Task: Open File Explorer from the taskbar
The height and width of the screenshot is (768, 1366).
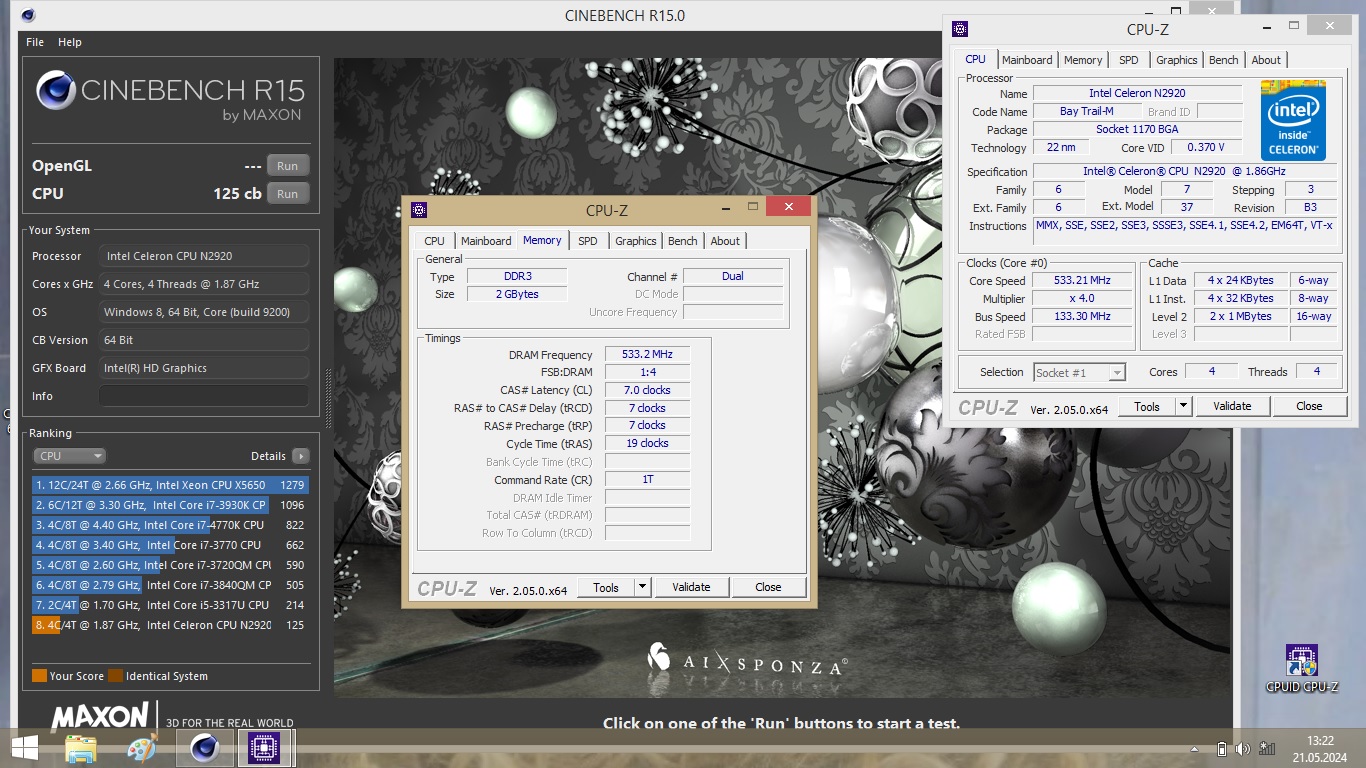Action: click(81, 748)
